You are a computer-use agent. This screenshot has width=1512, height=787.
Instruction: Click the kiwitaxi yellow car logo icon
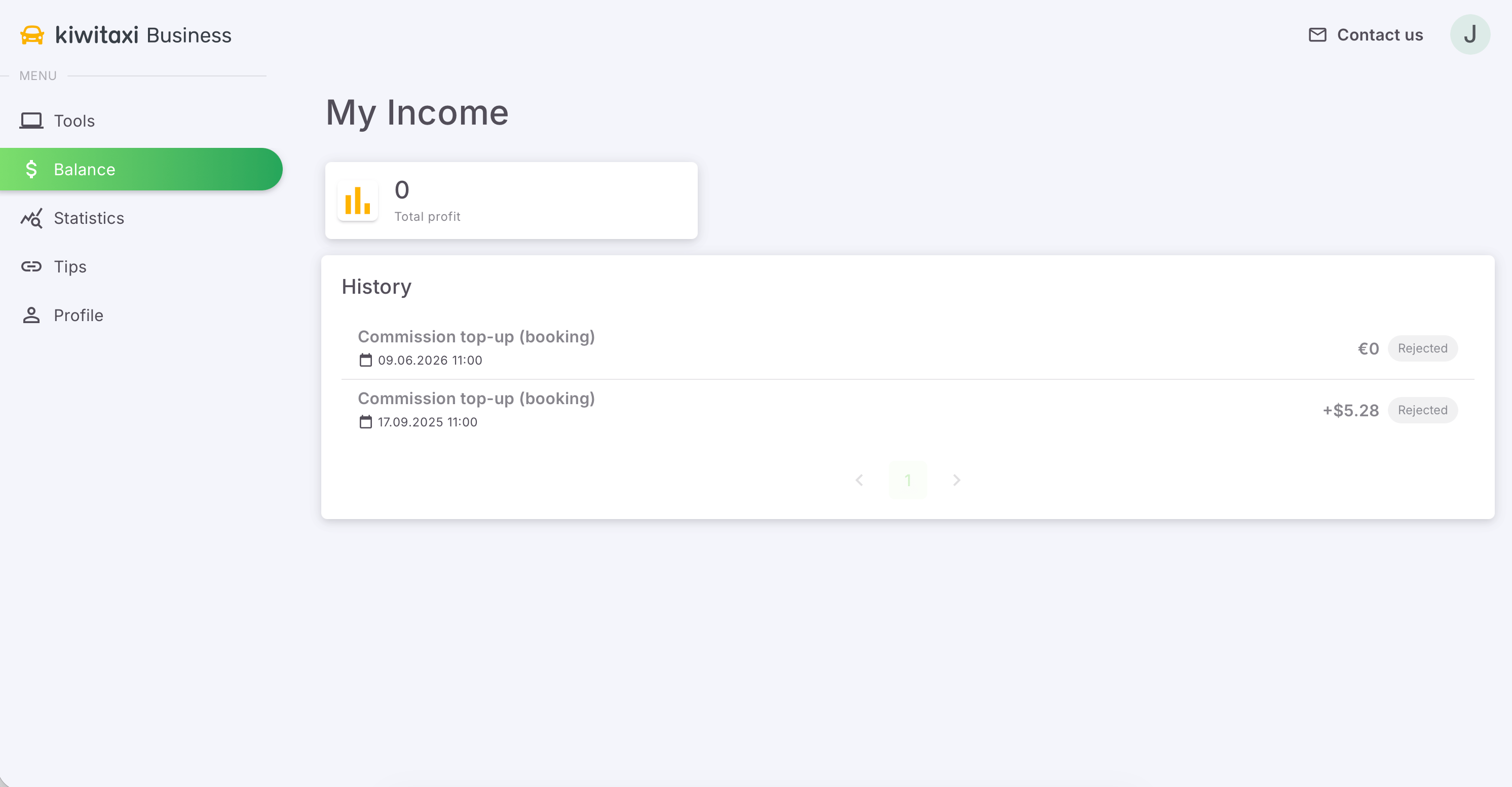click(32, 35)
